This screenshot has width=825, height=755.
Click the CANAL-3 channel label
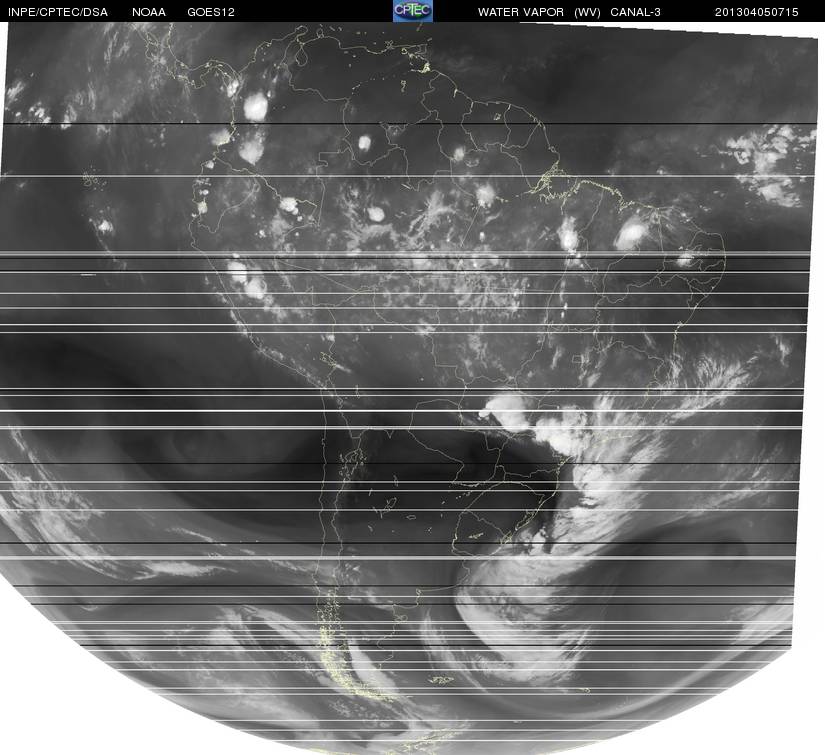(x=636, y=12)
